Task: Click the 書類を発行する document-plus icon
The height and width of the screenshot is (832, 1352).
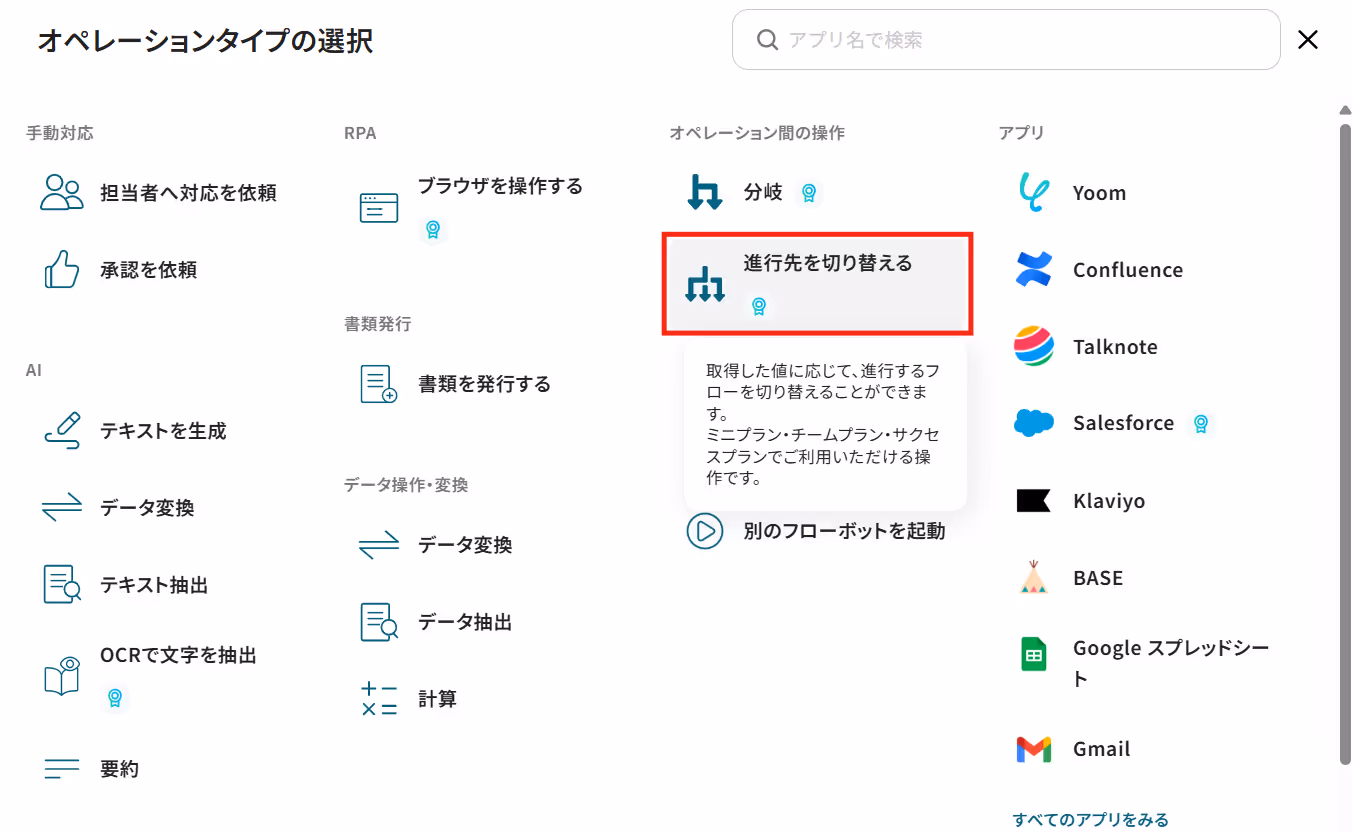Action: tap(379, 384)
